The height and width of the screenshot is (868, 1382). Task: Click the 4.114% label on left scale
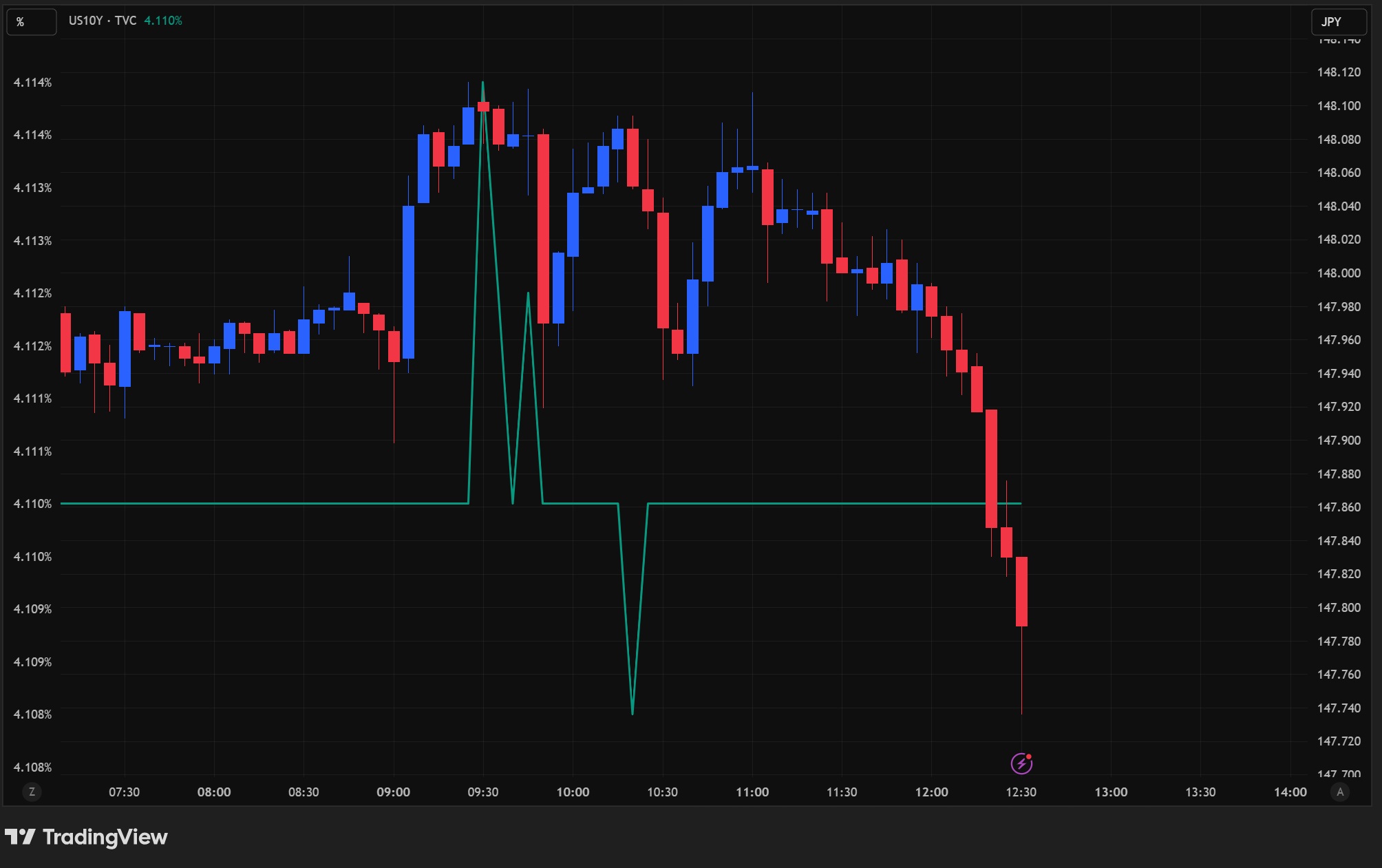tap(32, 83)
